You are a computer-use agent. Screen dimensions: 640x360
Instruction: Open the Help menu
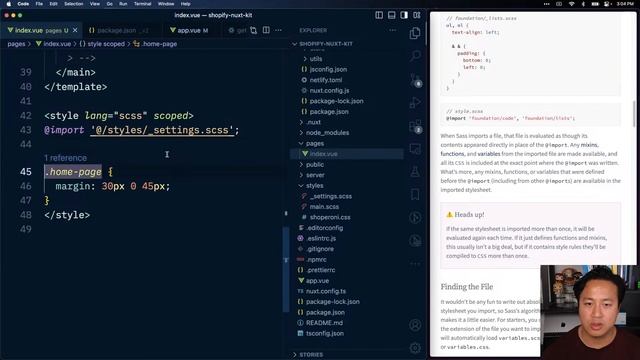185,4
